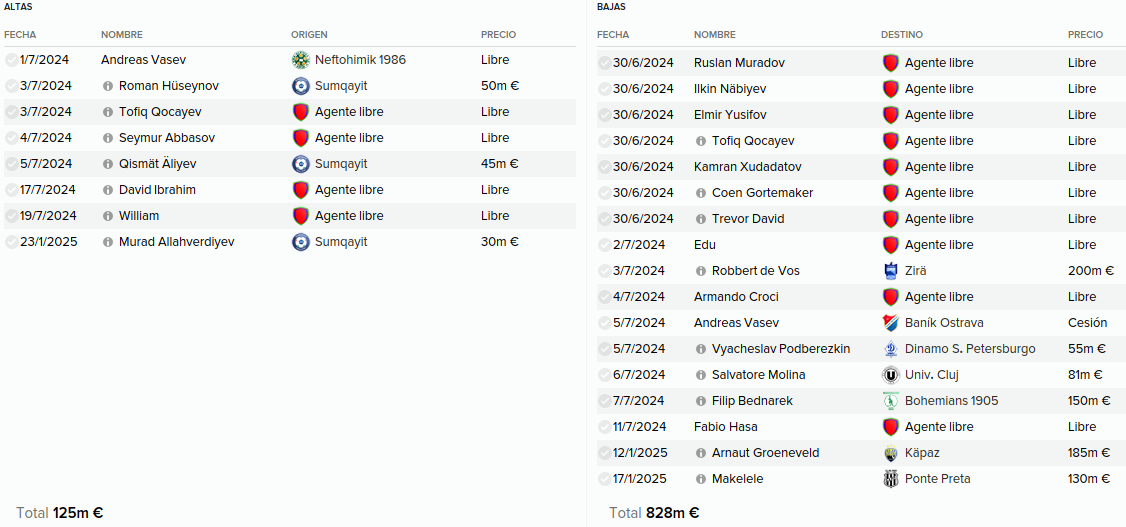1126x527 pixels.
Task: Click the Neftohimik 1986 club badge
Action: click(x=300, y=60)
